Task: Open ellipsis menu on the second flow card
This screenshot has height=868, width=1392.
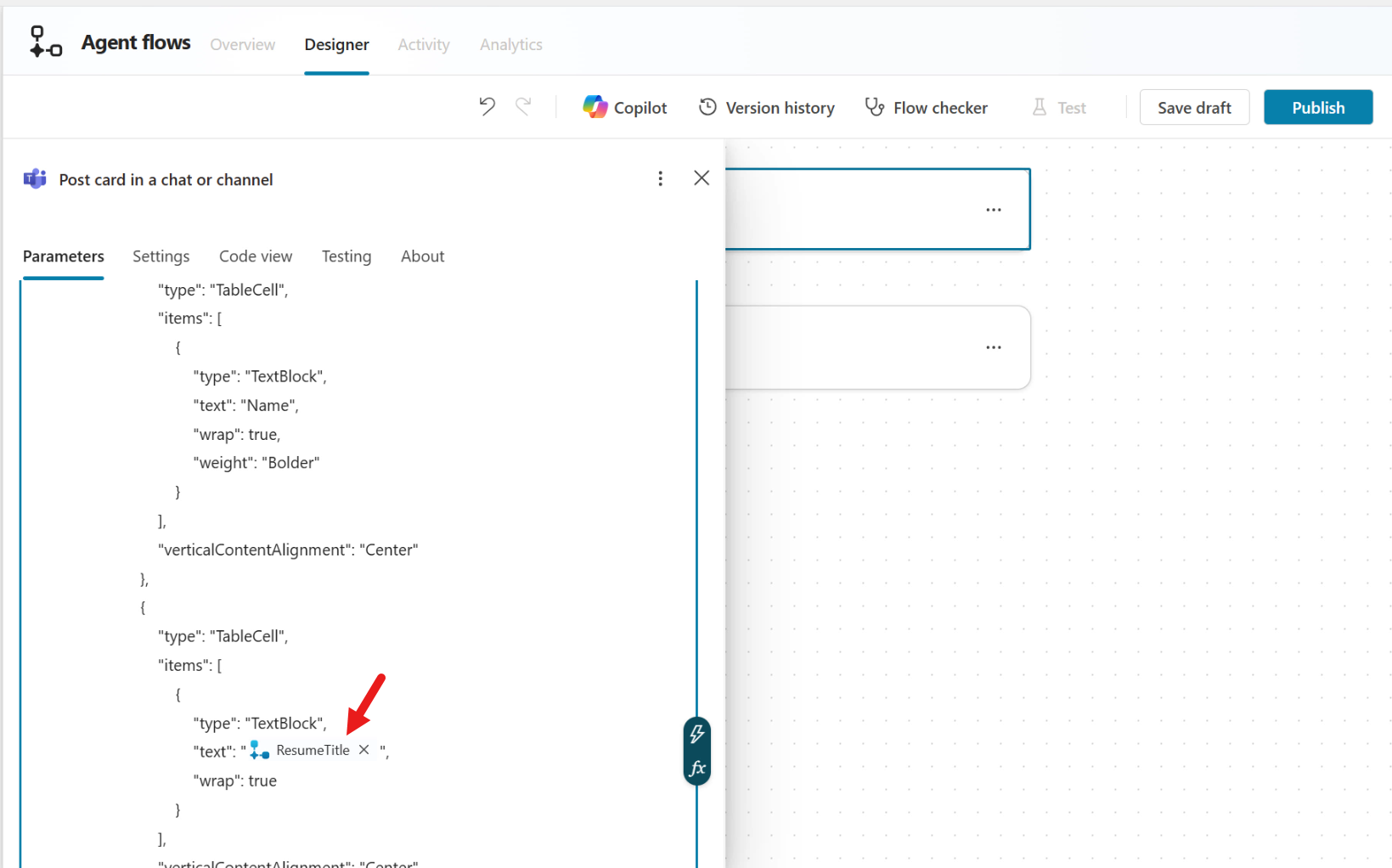Action: point(993,347)
